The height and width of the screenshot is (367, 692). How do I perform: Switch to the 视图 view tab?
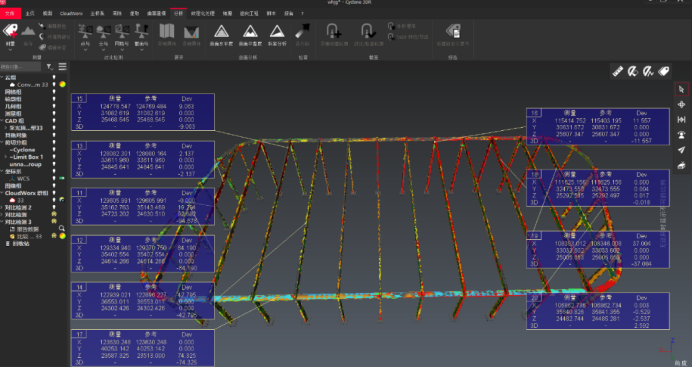pyautogui.click(x=48, y=13)
